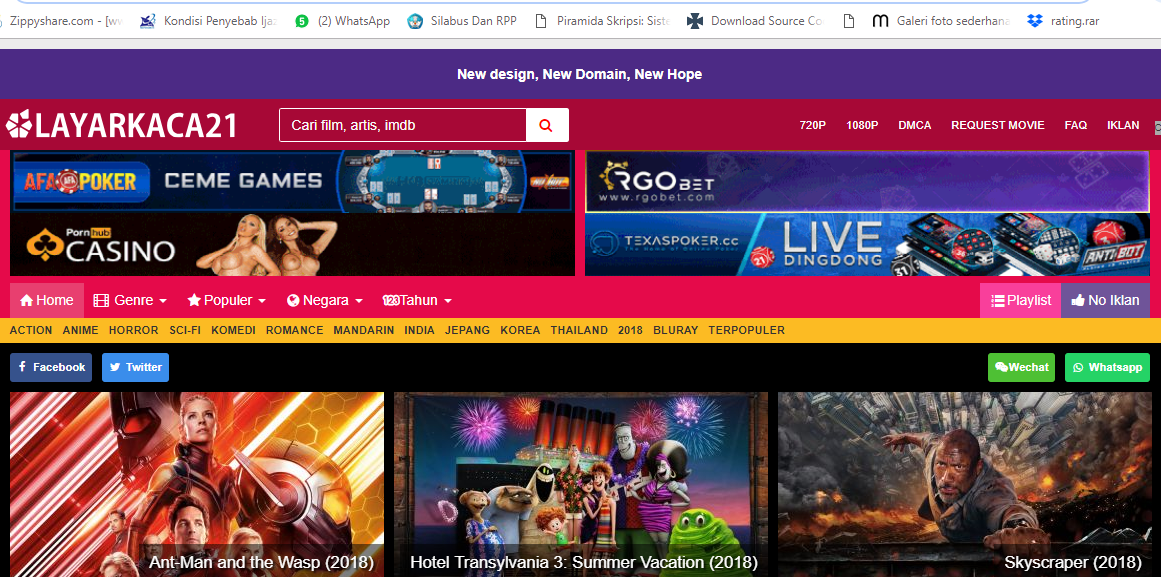Expand the Negara dropdown menu
The width and height of the screenshot is (1161, 577).
coord(324,301)
